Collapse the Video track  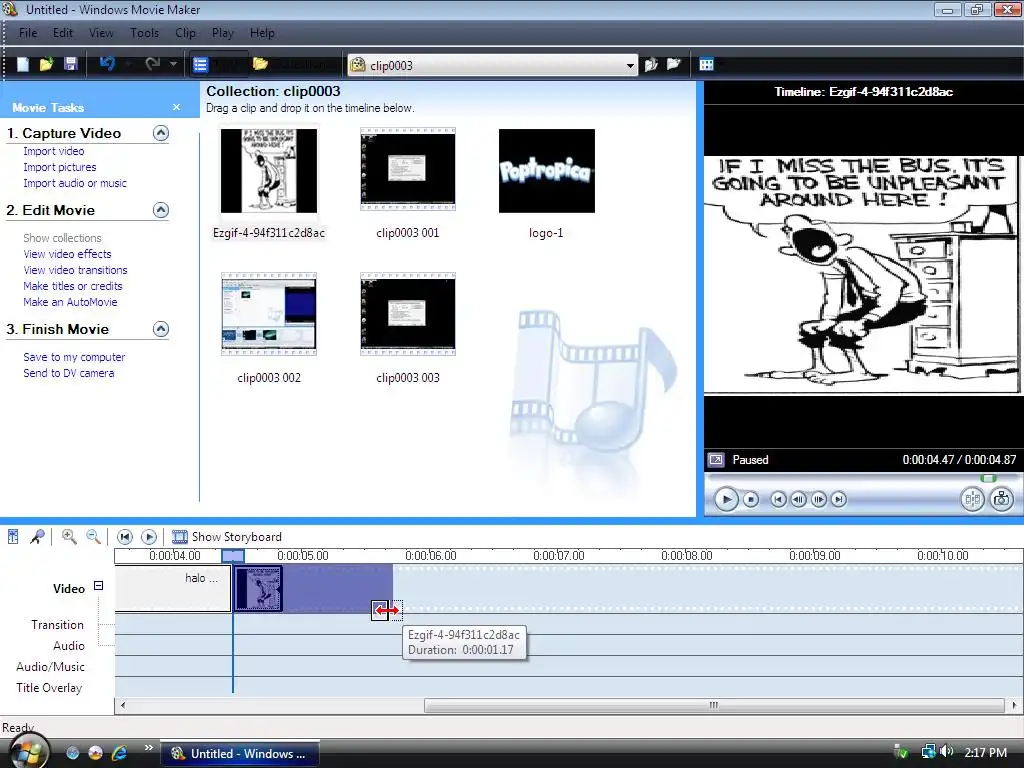99,586
